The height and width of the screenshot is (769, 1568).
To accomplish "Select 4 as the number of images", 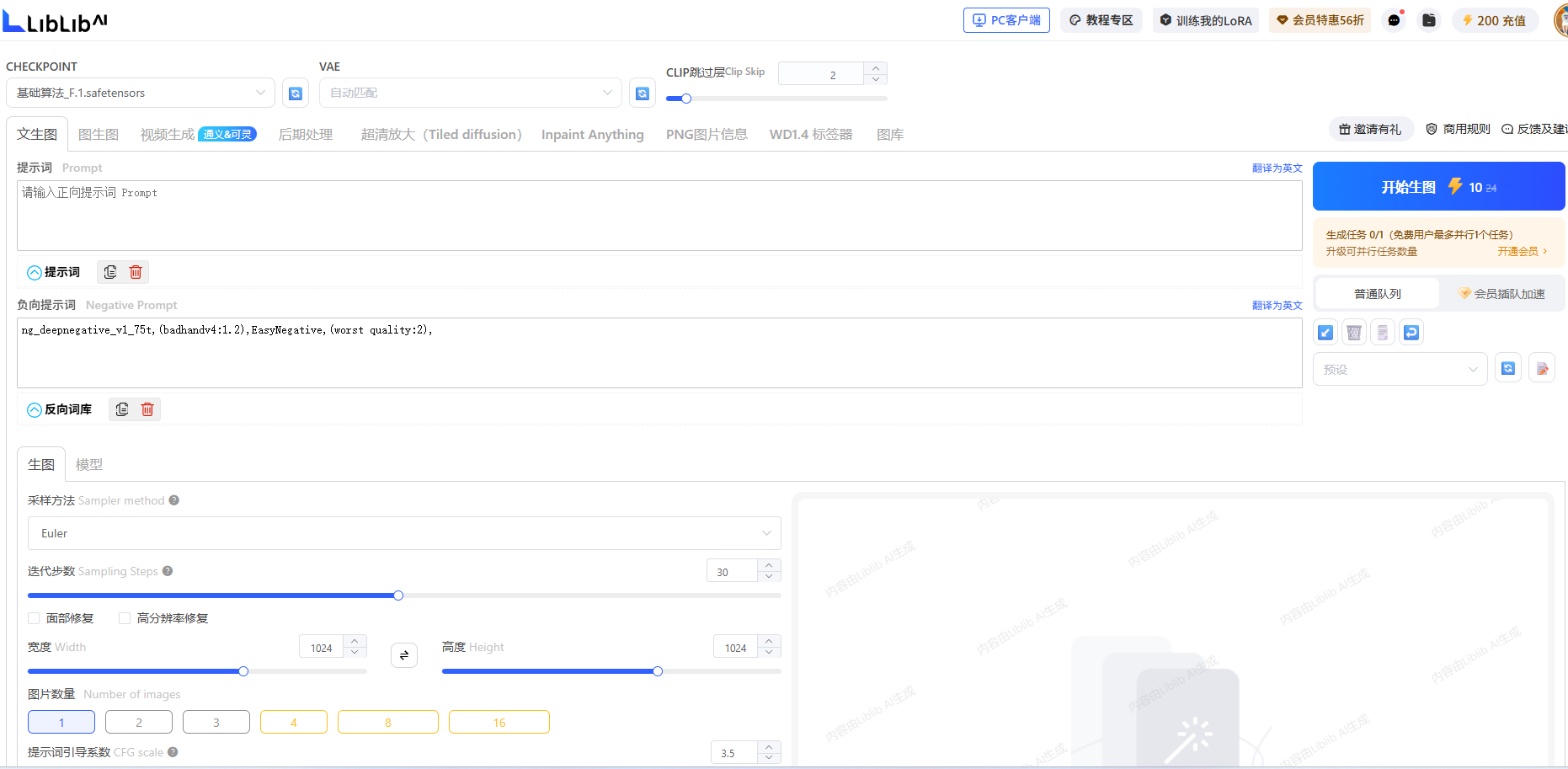I will click(x=294, y=722).
